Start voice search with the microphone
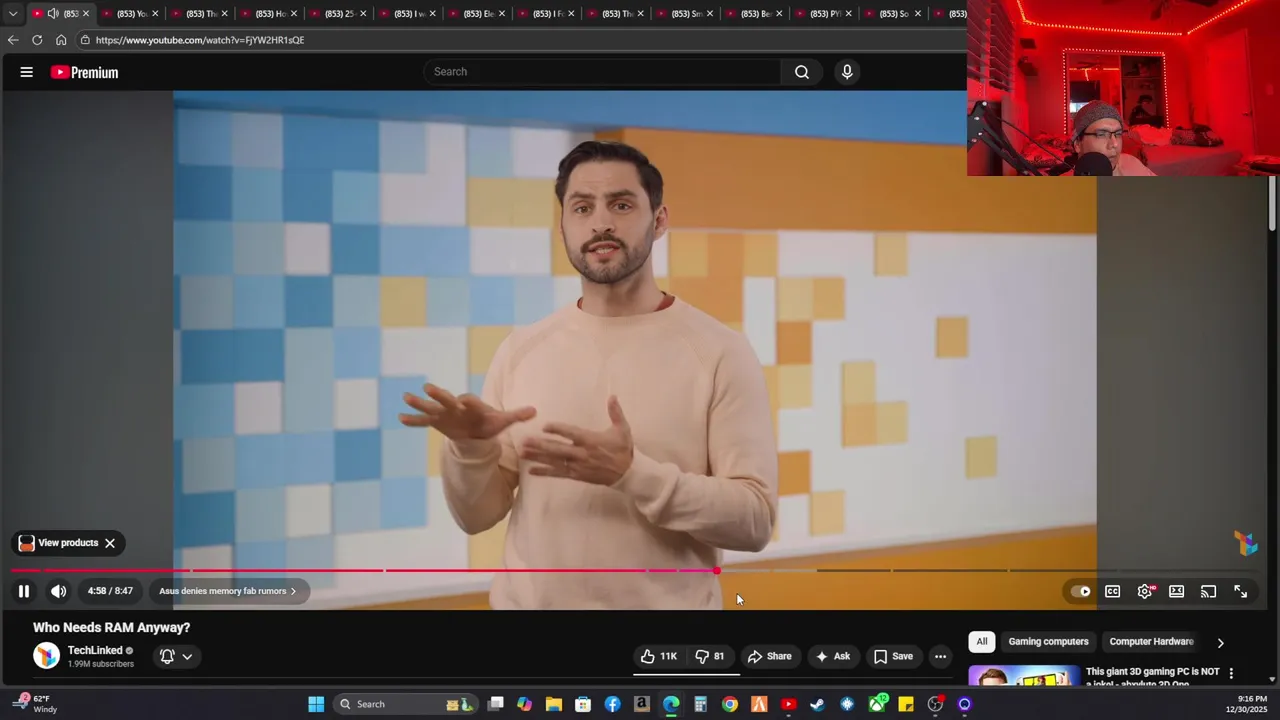This screenshot has height=720, width=1280. pos(847,72)
